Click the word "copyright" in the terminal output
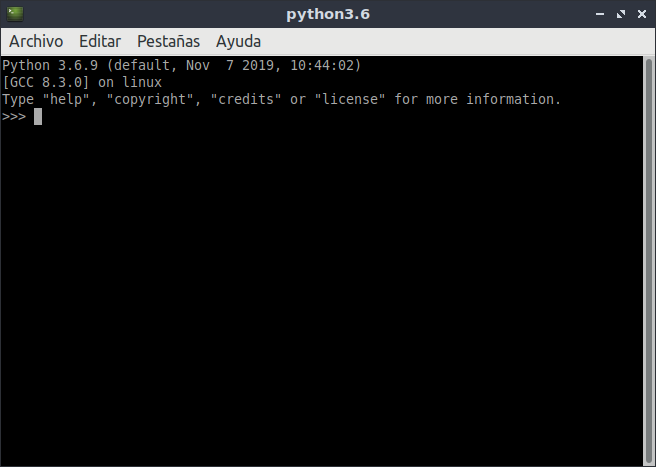Image resolution: width=656 pixels, height=467 pixels. click(150, 100)
